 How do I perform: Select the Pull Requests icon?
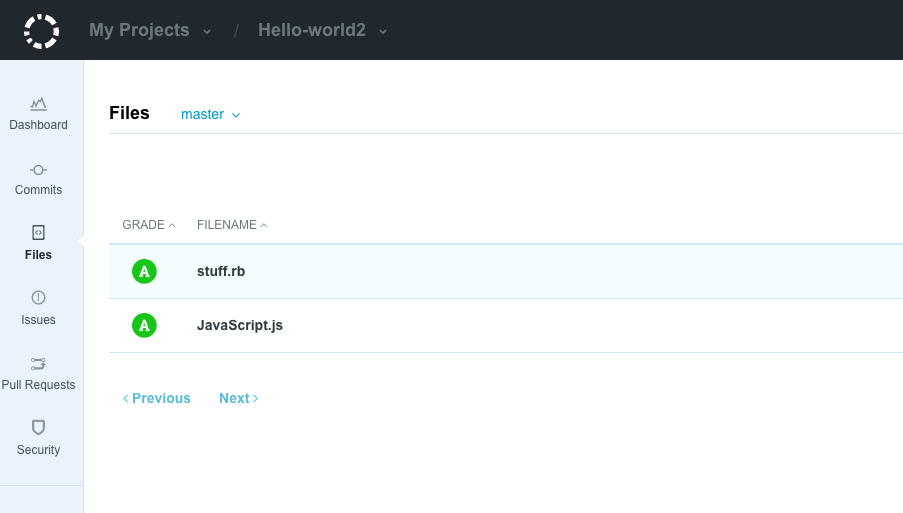[38, 364]
